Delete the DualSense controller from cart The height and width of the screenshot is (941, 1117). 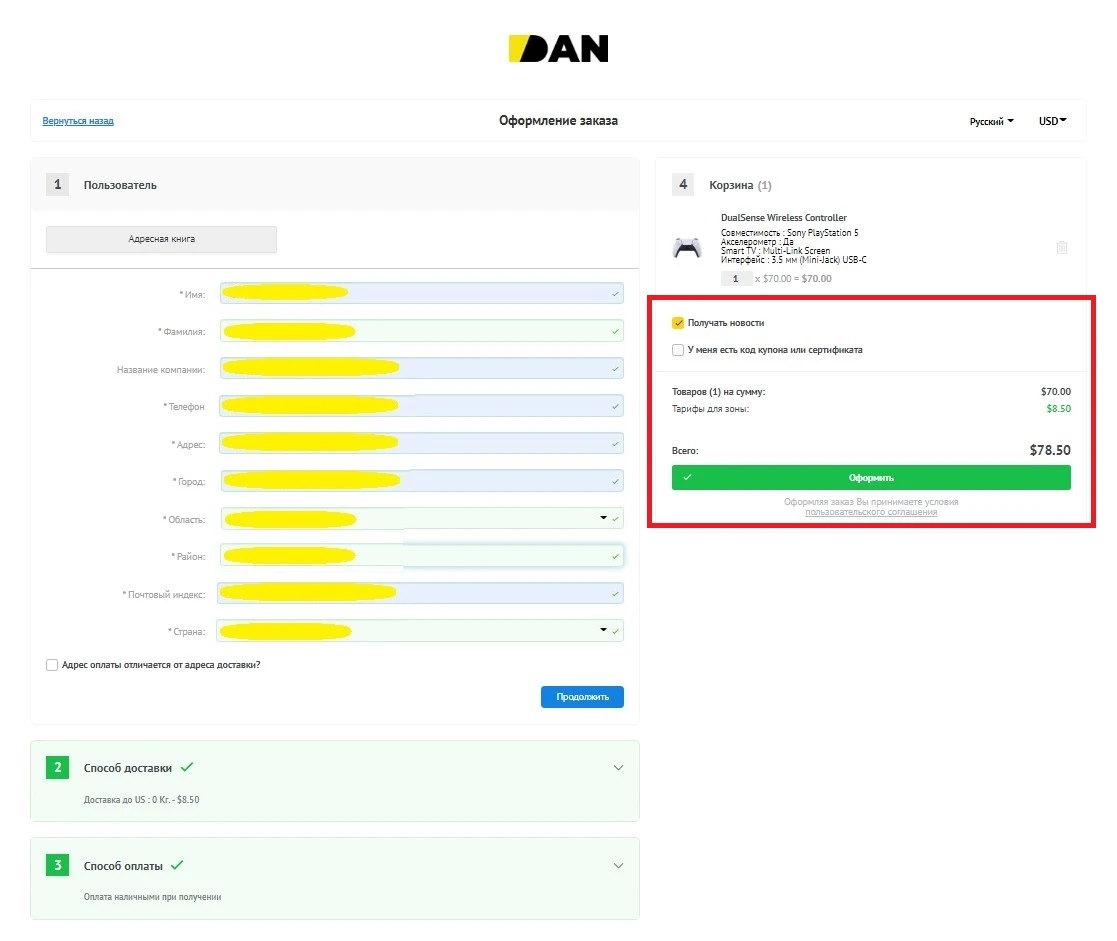(1061, 248)
